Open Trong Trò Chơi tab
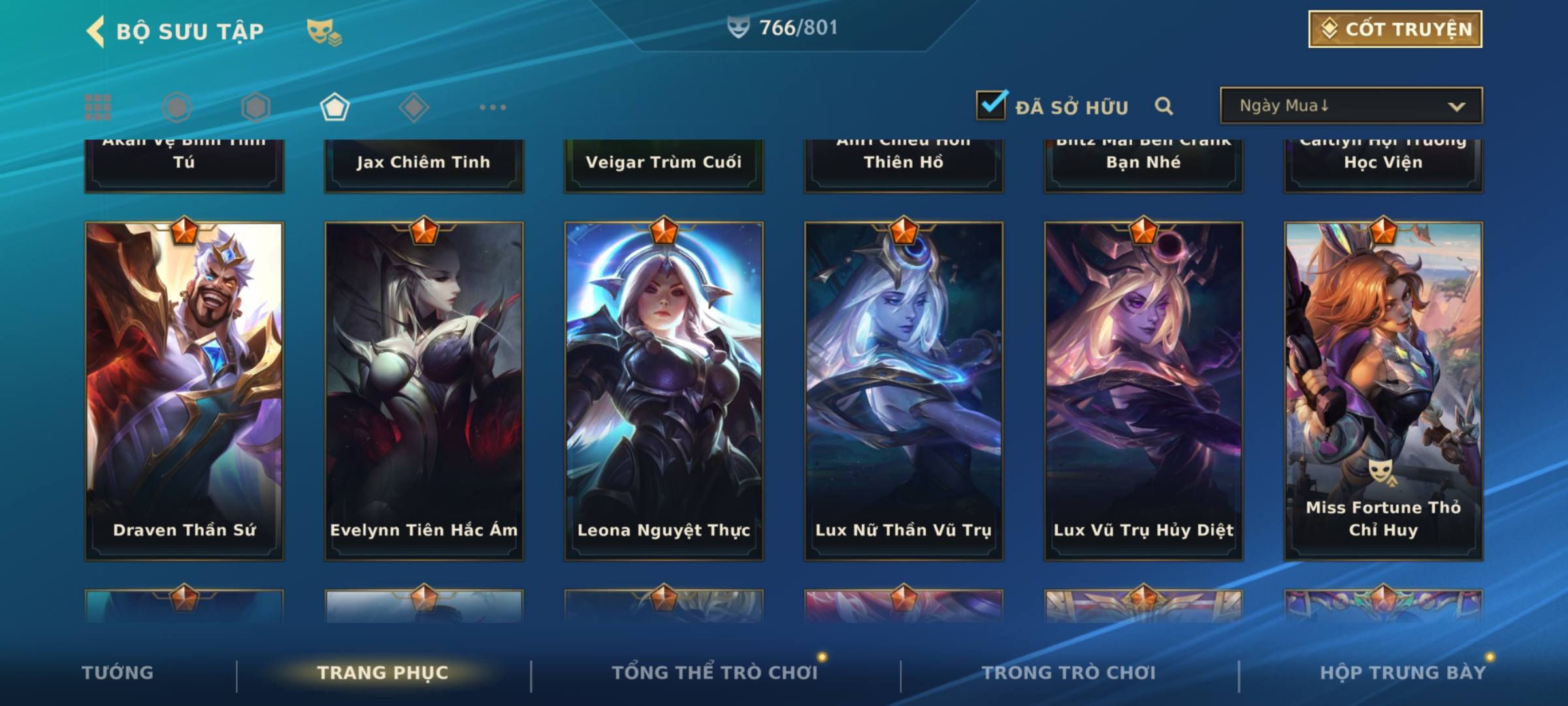Viewport: 1568px width, 706px height. tap(1069, 673)
